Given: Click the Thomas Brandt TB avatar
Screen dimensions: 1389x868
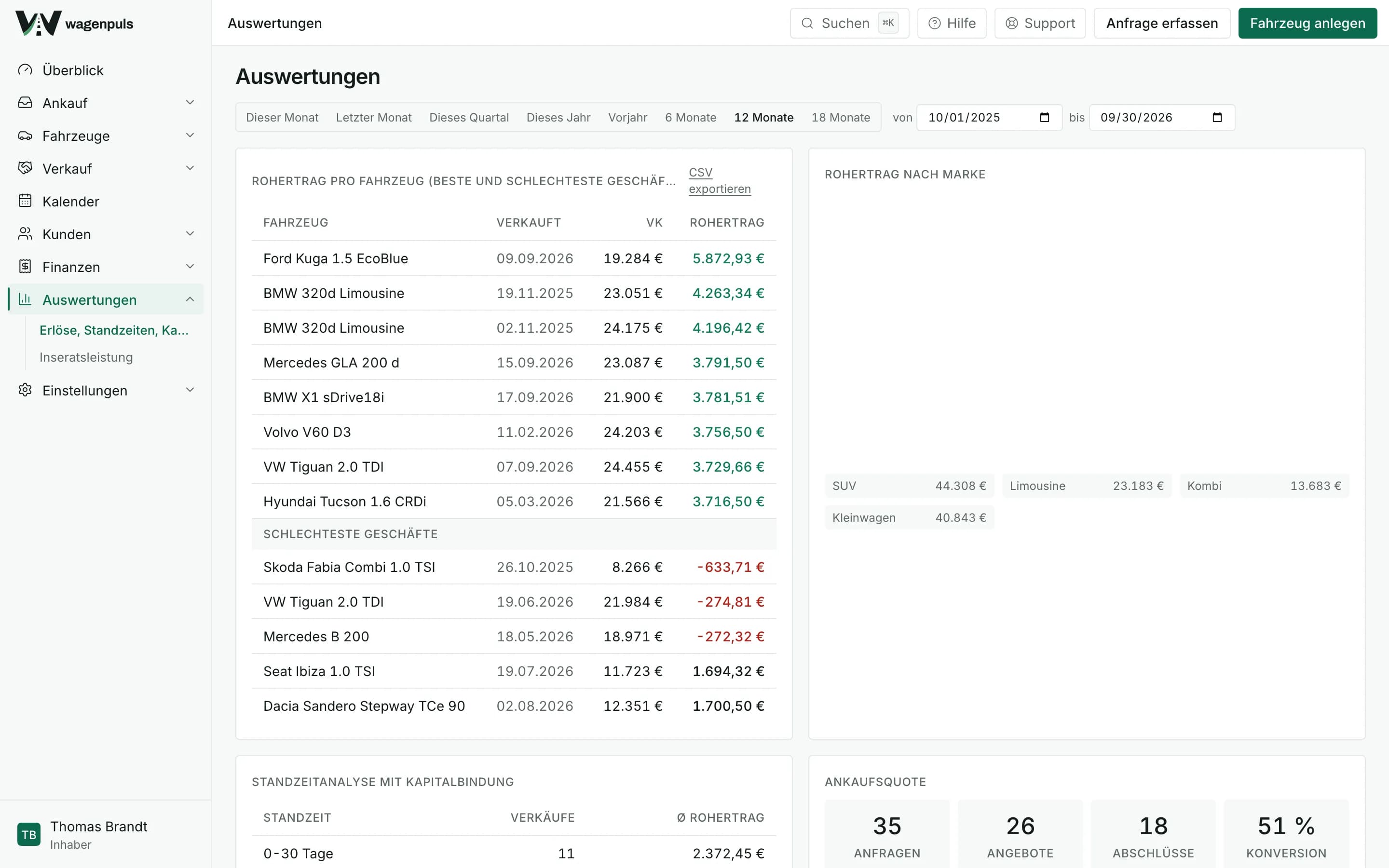Looking at the screenshot, I should [x=29, y=834].
